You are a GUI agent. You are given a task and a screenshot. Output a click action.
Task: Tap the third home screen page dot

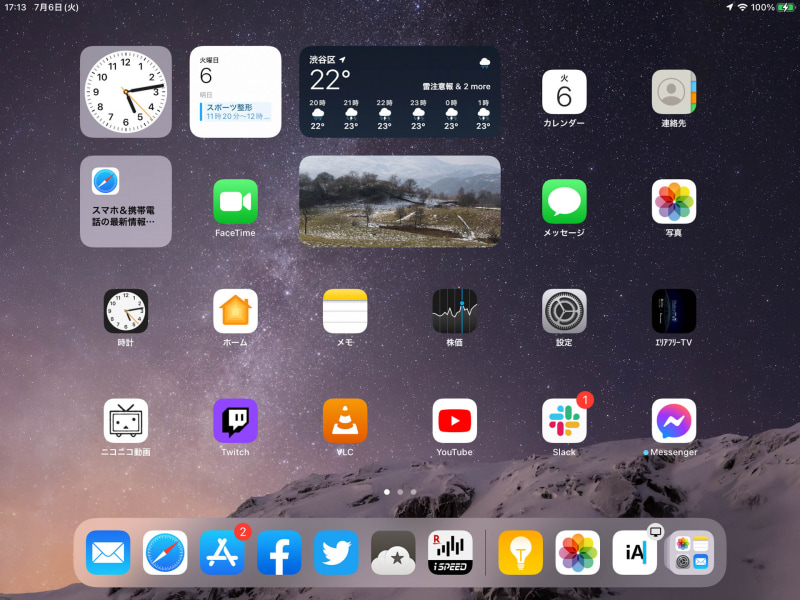coord(413,492)
